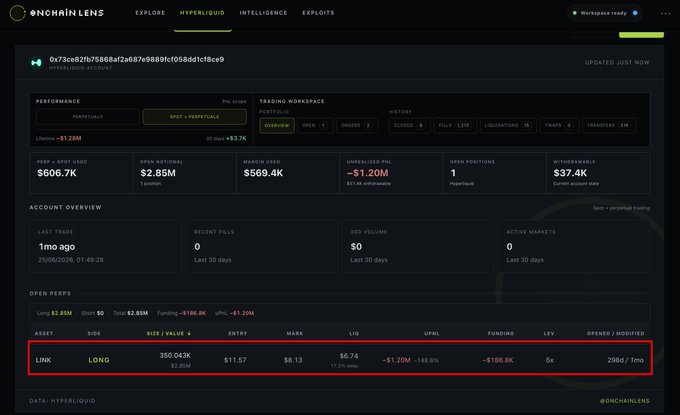Click the Open Positions count card
Image resolution: width=680 pixels, height=415 pixels.
494,173
